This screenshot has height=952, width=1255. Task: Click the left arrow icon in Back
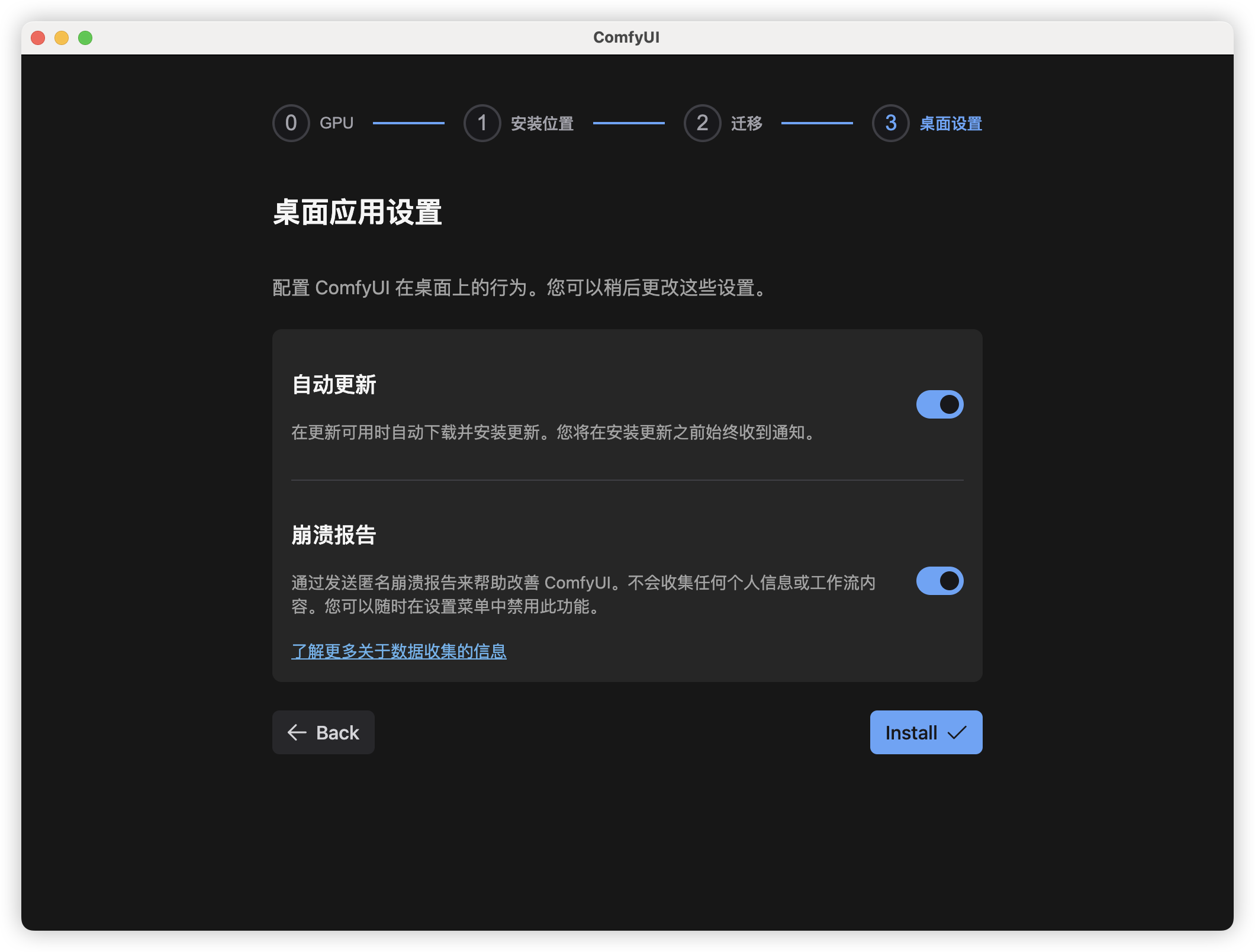point(297,733)
